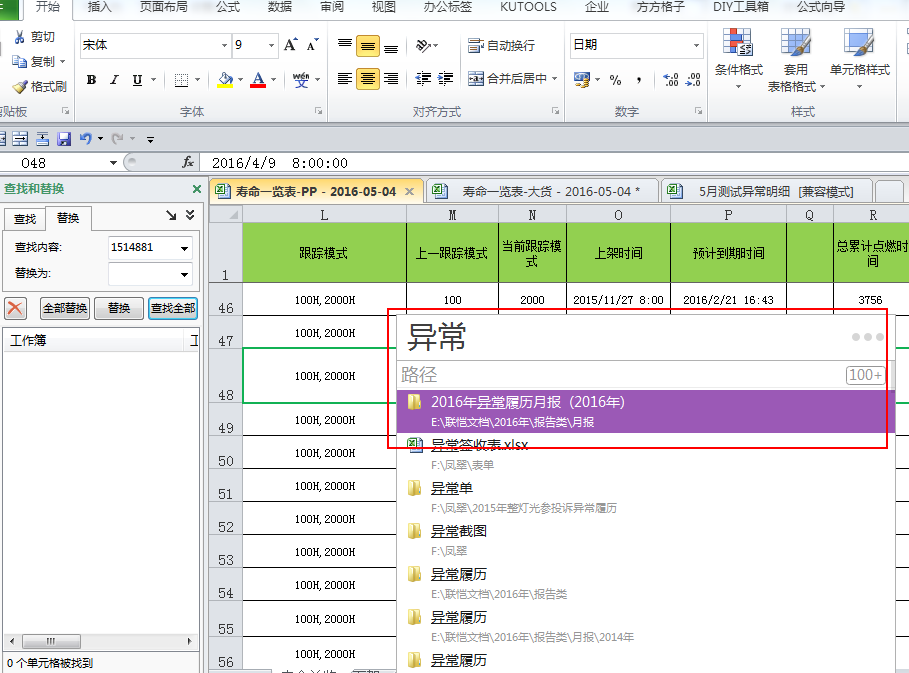
Task: Open the three-dot menu in the search popup
Action: pyautogui.click(x=867, y=337)
